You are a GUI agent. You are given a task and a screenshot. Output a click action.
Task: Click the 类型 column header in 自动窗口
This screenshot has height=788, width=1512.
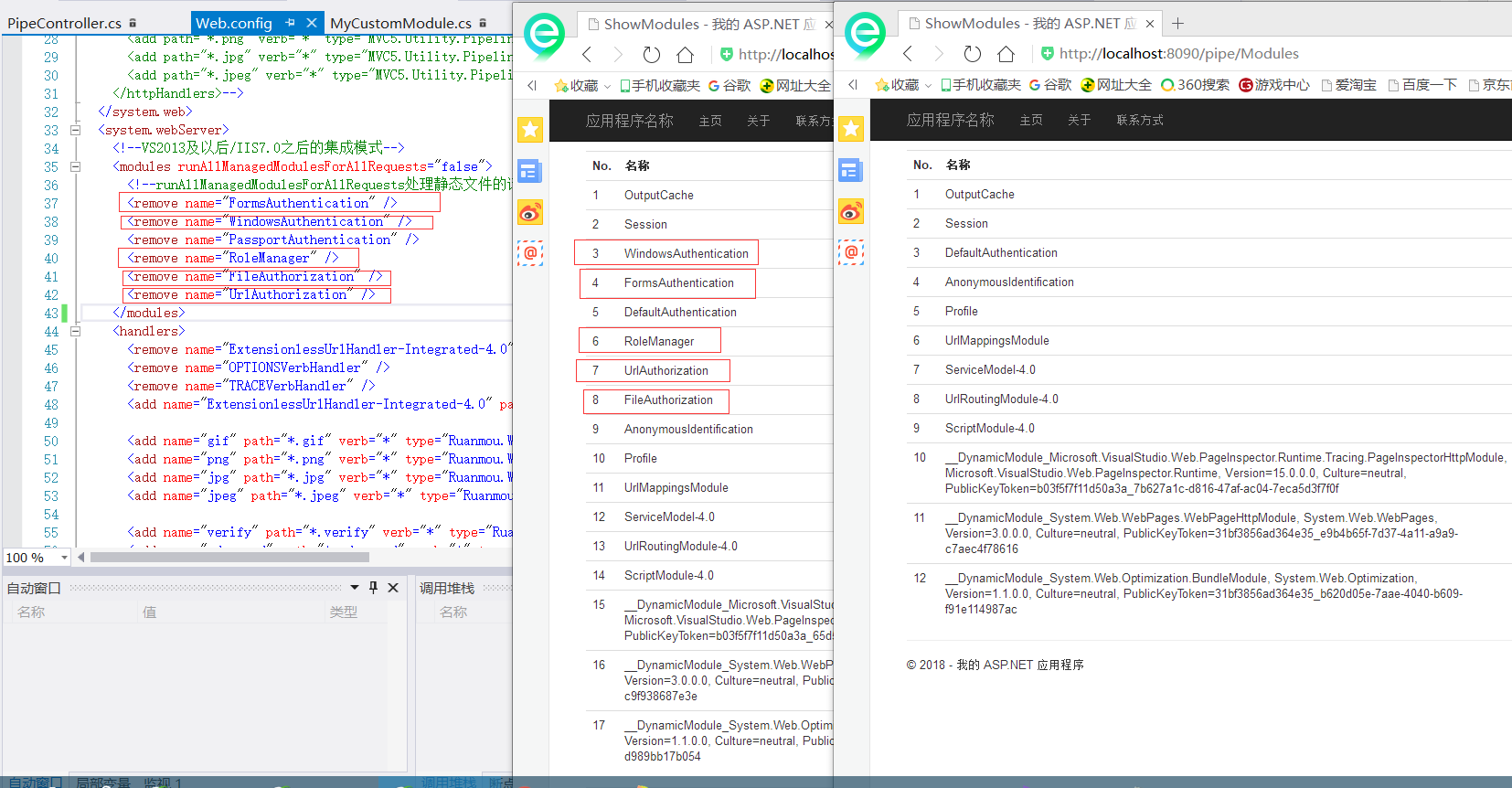(x=344, y=612)
